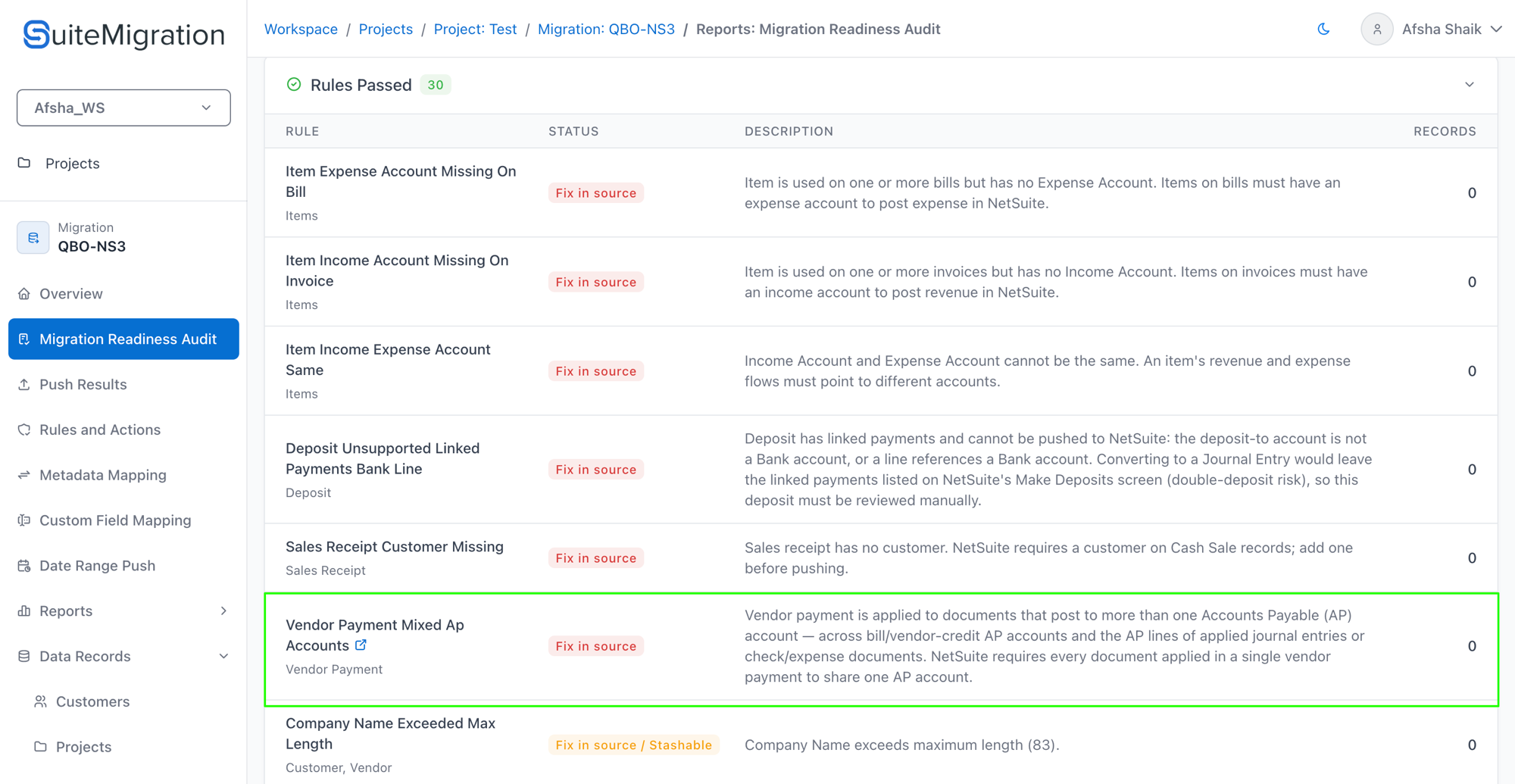Click the Overview home icon

pyautogui.click(x=24, y=293)
